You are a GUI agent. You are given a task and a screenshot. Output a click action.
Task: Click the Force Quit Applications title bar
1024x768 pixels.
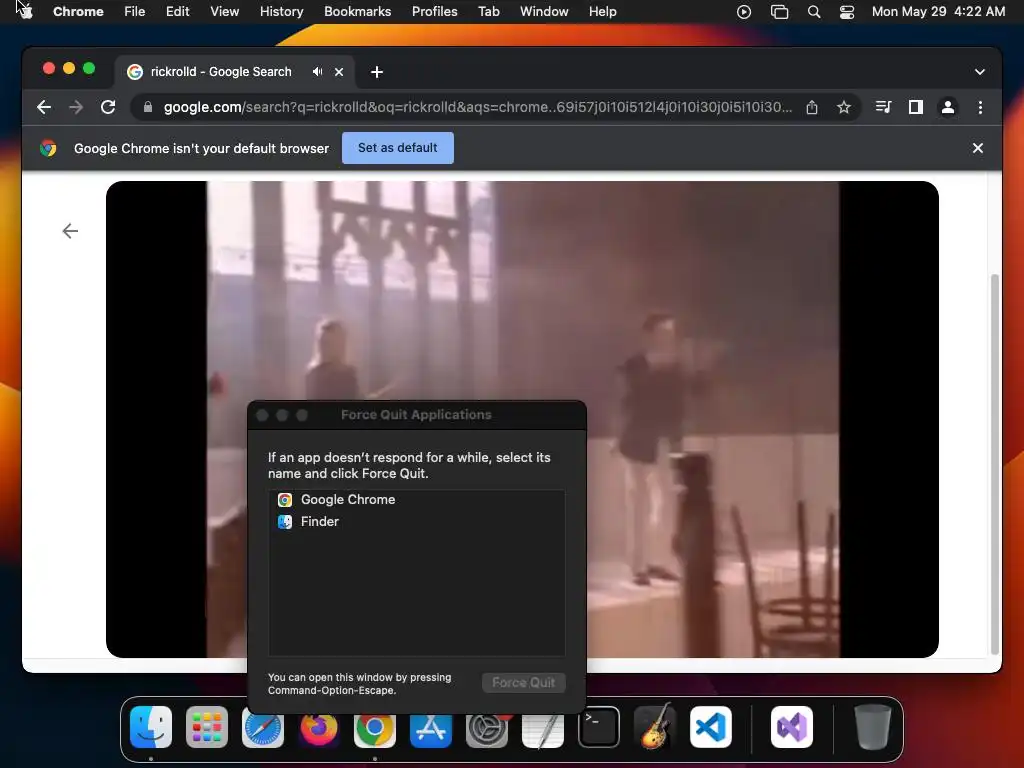[x=417, y=415]
